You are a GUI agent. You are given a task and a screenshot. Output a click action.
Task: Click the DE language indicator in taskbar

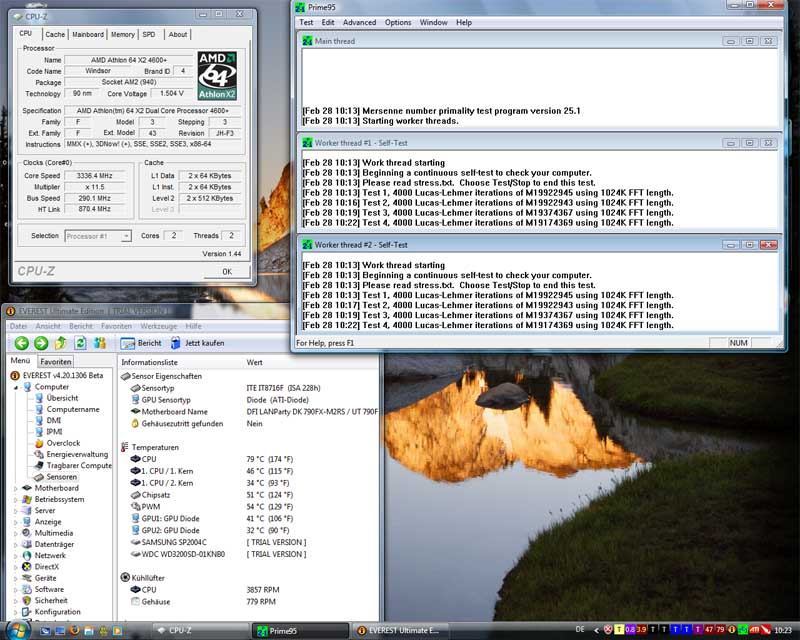[580, 630]
